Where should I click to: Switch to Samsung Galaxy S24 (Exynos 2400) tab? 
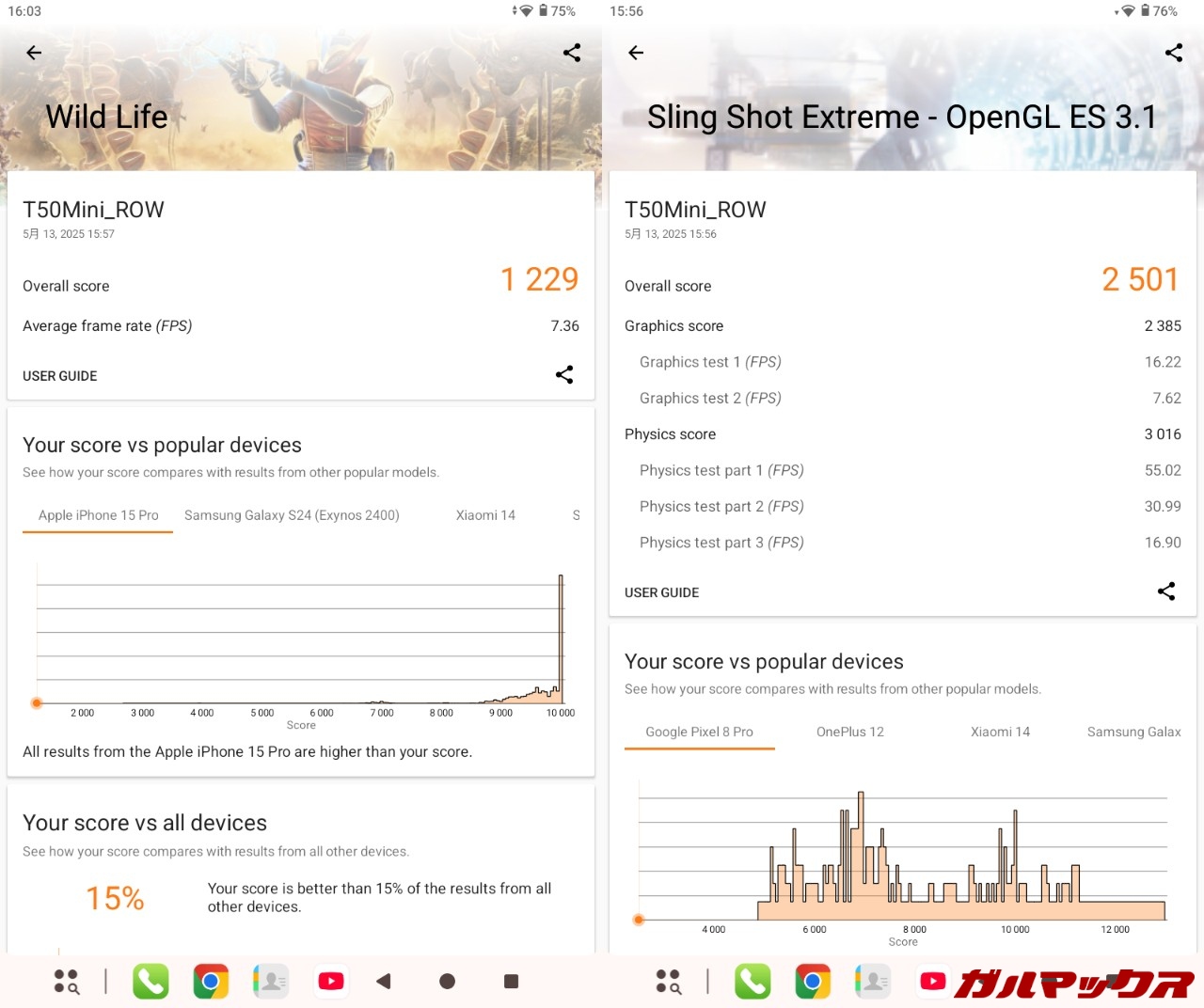[x=292, y=515]
